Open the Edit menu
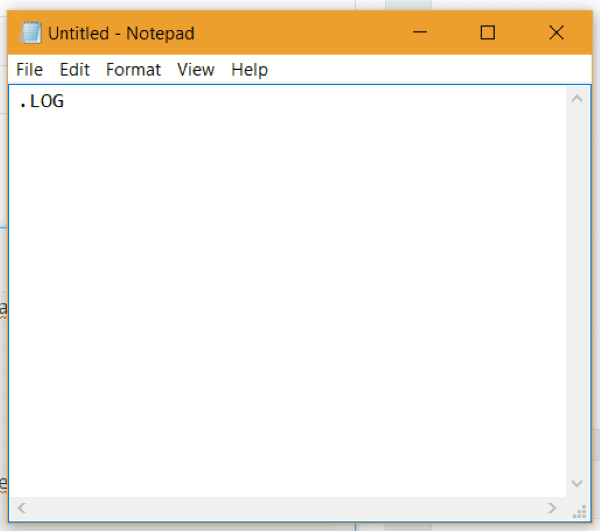Image resolution: width=600 pixels, height=531 pixels. [74, 69]
